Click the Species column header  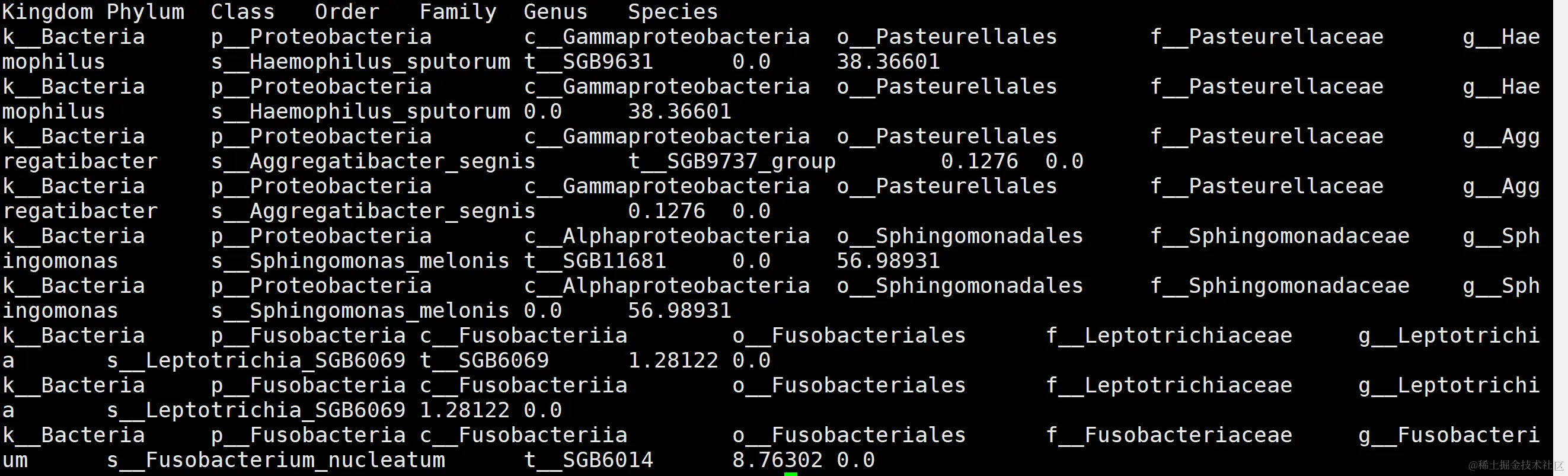(x=673, y=12)
